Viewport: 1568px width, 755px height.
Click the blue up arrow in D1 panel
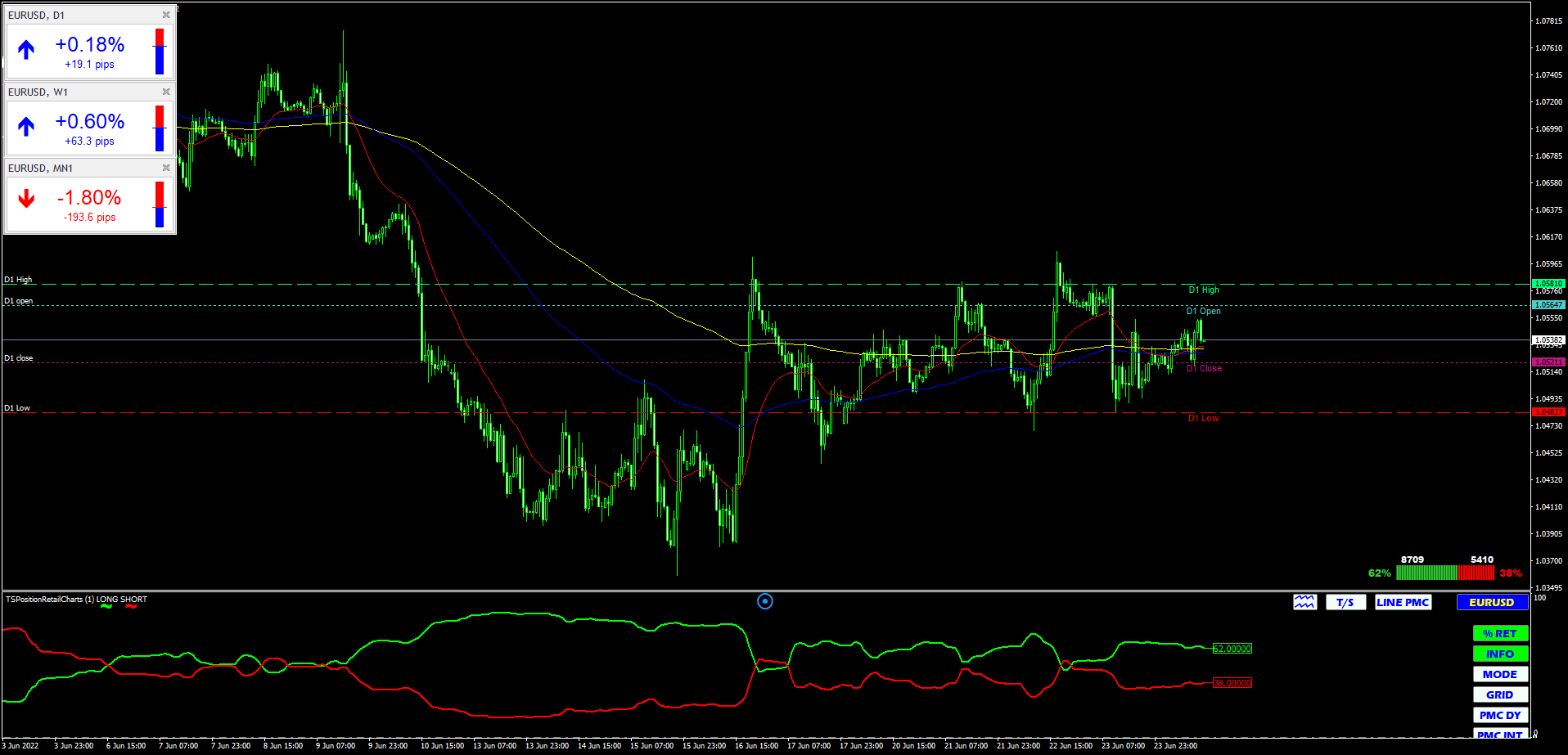coord(26,50)
